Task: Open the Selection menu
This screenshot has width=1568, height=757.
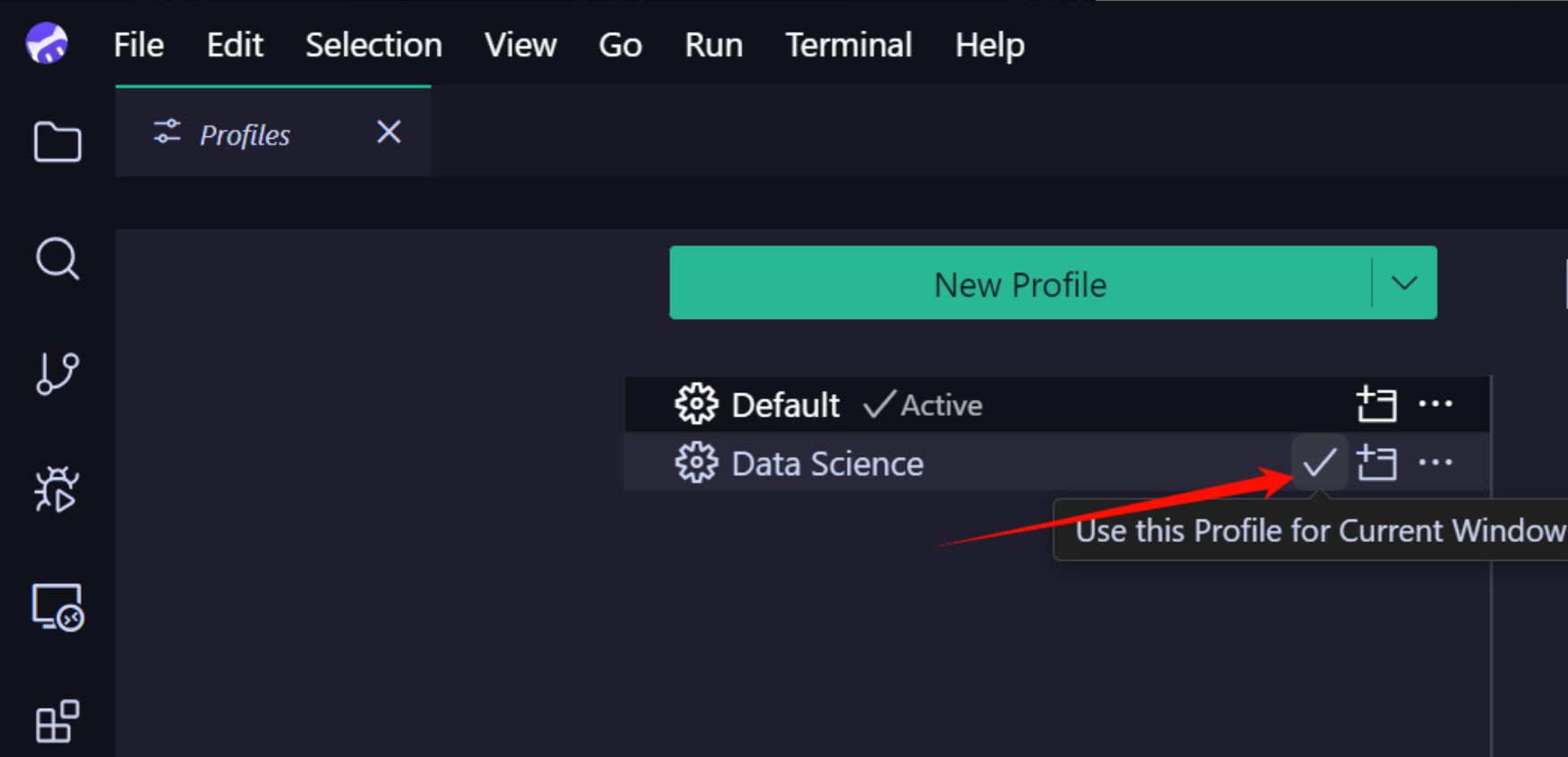Action: click(x=374, y=45)
